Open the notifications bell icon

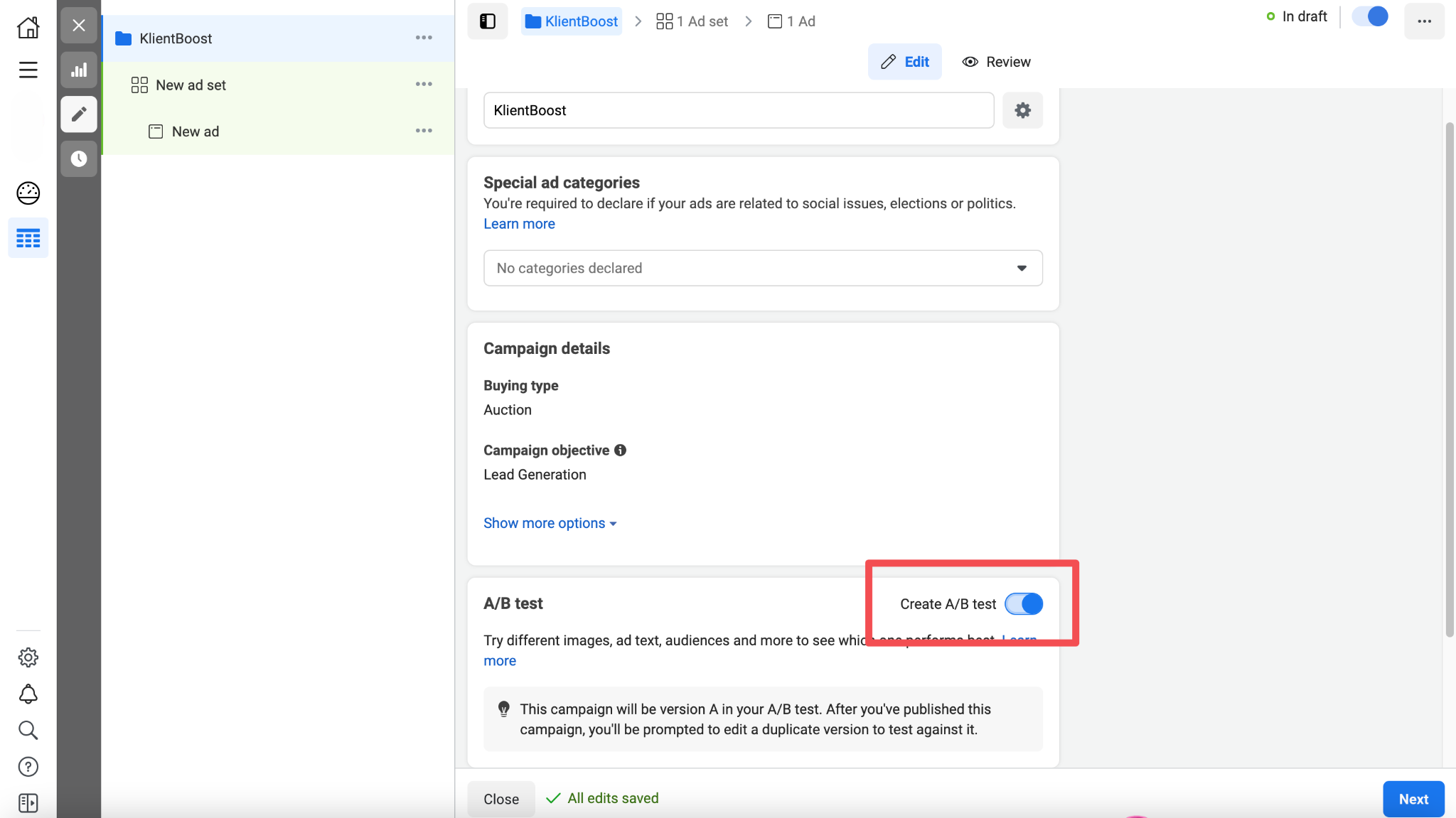28,694
